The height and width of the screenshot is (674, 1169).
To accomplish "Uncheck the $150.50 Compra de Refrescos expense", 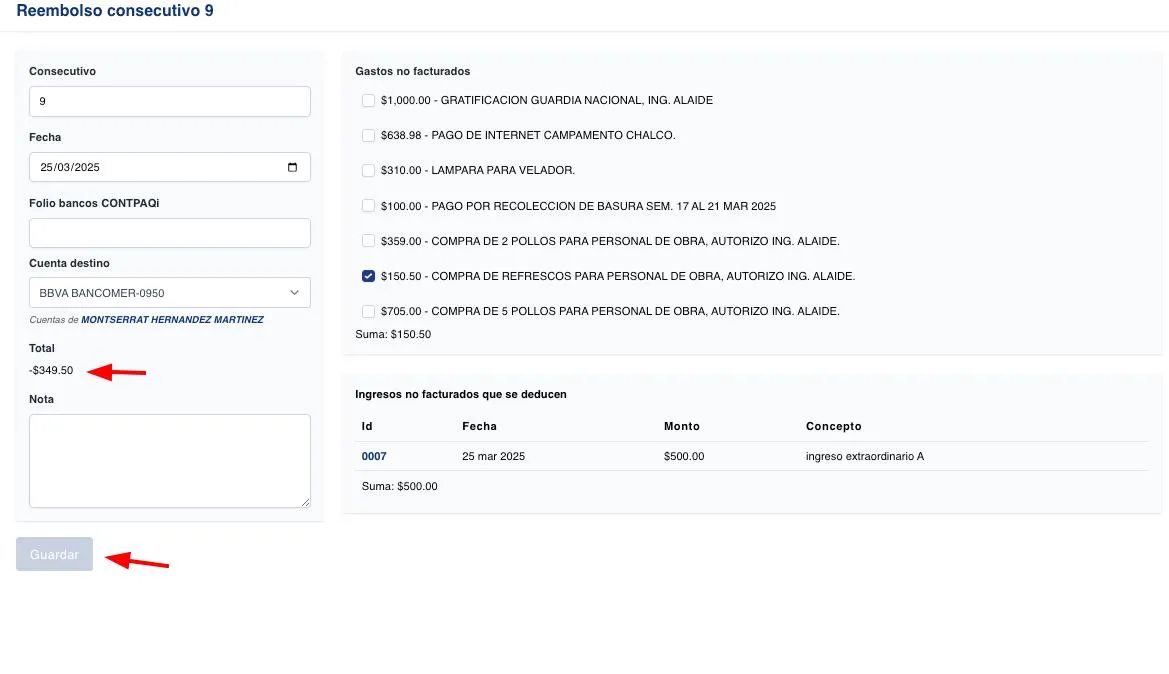I will tap(369, 276).
